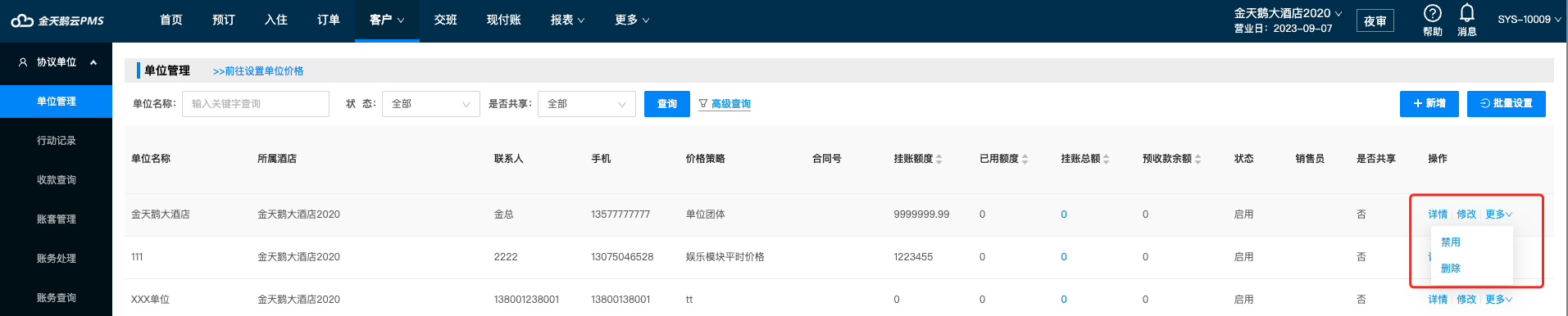Expand the 更多 top menu
The height and width of the screenshot is (316, 1568).
coord(631,20)
